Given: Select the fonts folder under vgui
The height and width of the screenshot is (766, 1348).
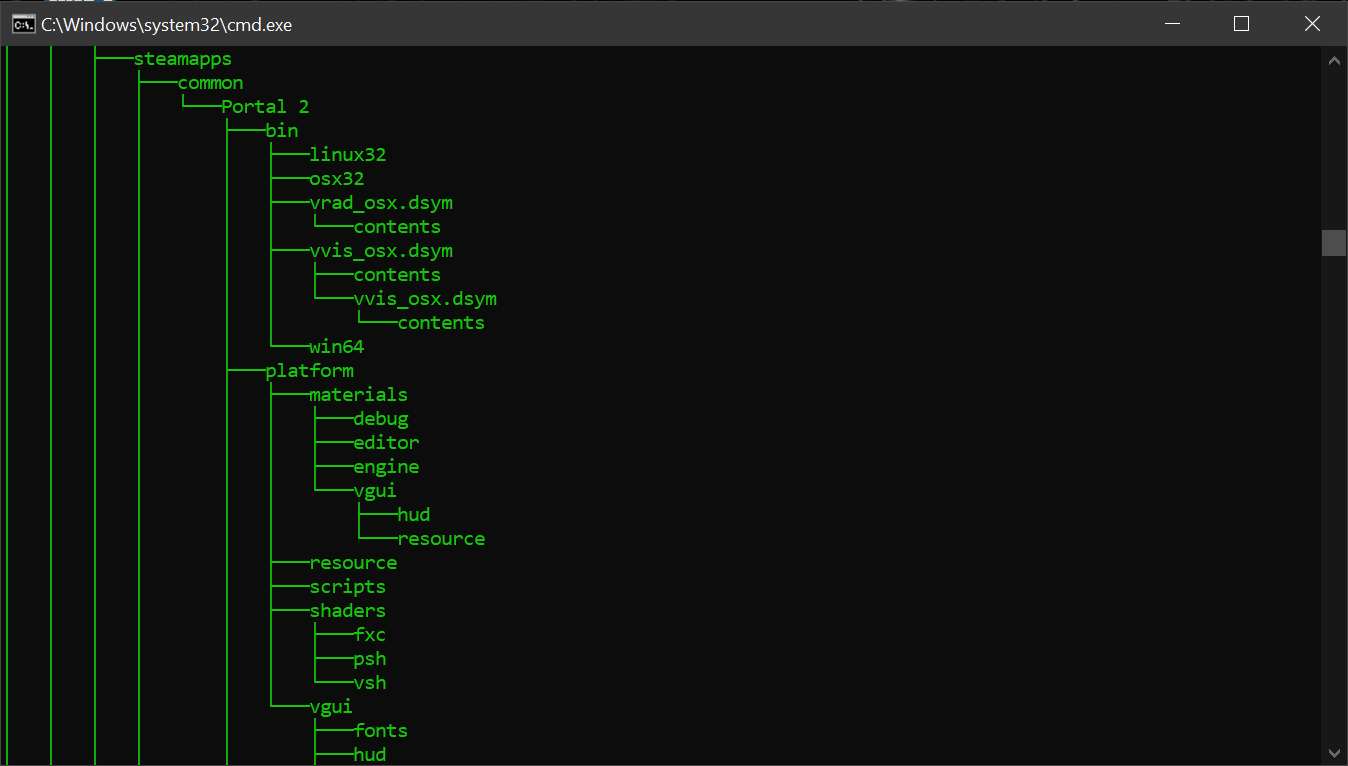Looking at the screenshot, I should (x=380, y=730).
